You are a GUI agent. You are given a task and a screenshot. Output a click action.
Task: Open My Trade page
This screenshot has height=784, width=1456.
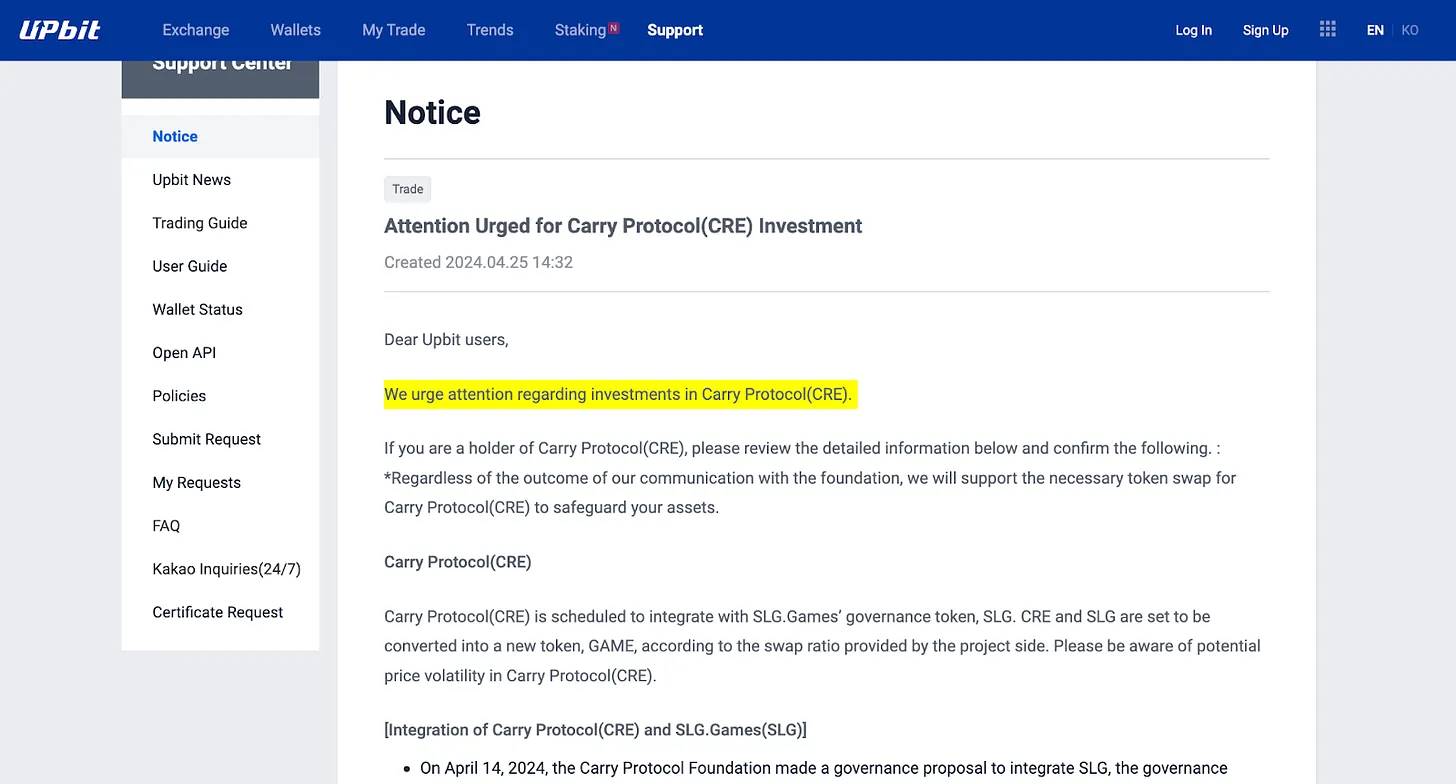tap(394, 30)
